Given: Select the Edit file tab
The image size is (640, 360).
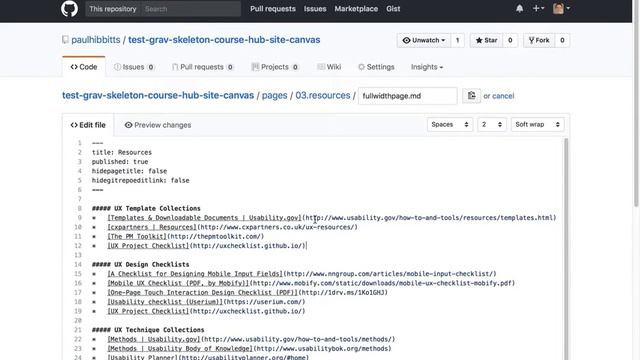Looking at the screenshot, I should (x=88, y=125).
